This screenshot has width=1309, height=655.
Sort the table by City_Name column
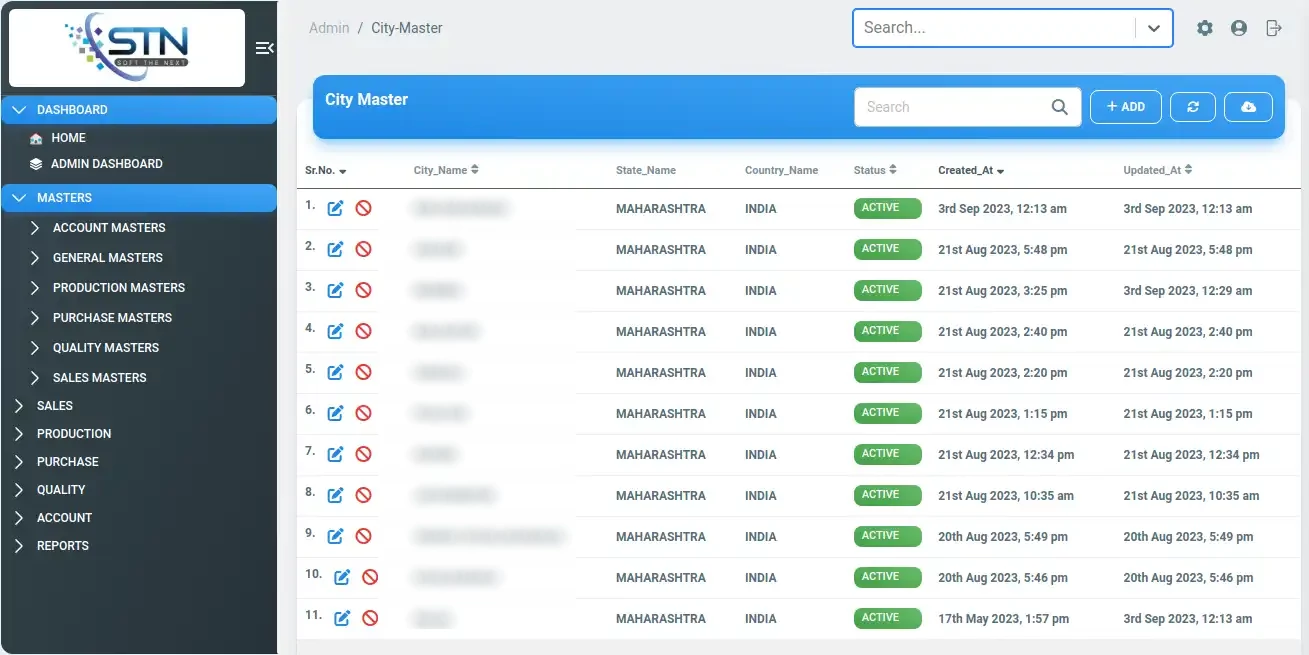click(446, 170)
